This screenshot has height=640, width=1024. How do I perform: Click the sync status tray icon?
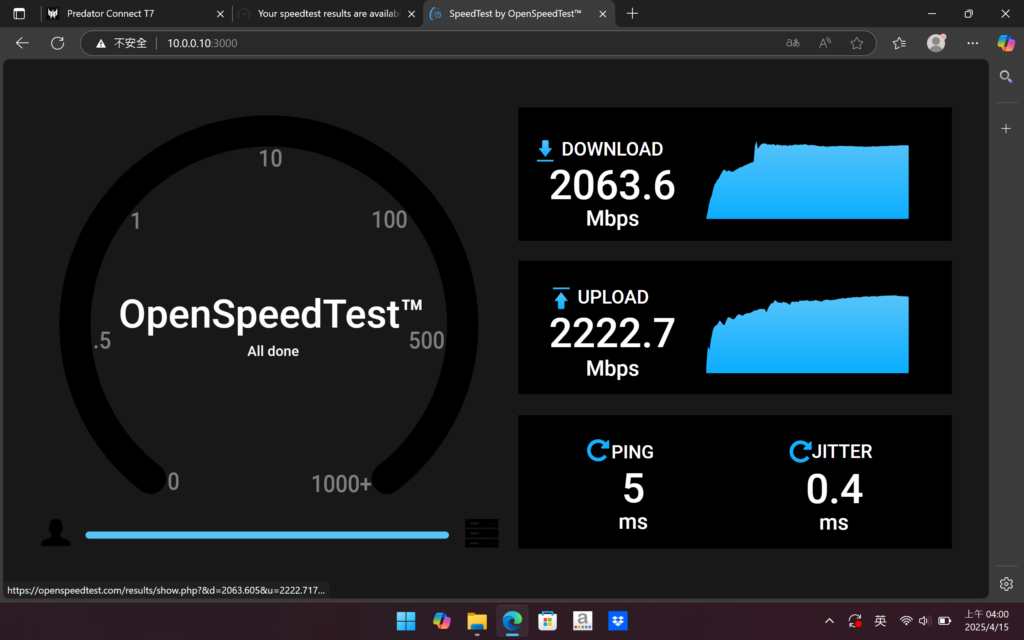point(855,620)
